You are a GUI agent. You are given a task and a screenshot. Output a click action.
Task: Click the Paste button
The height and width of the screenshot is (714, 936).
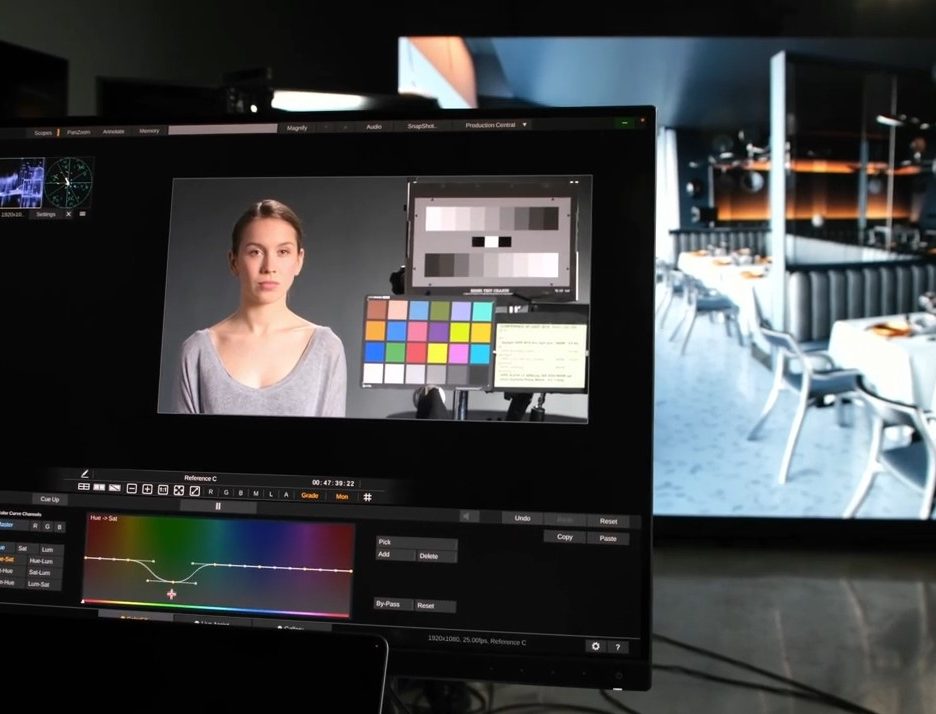click(x=608, y=538)
